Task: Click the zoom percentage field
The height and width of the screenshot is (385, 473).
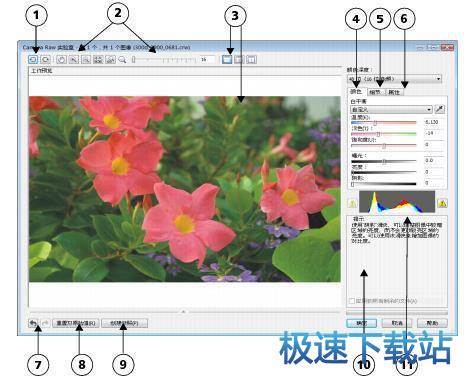Action: [207, 59]
